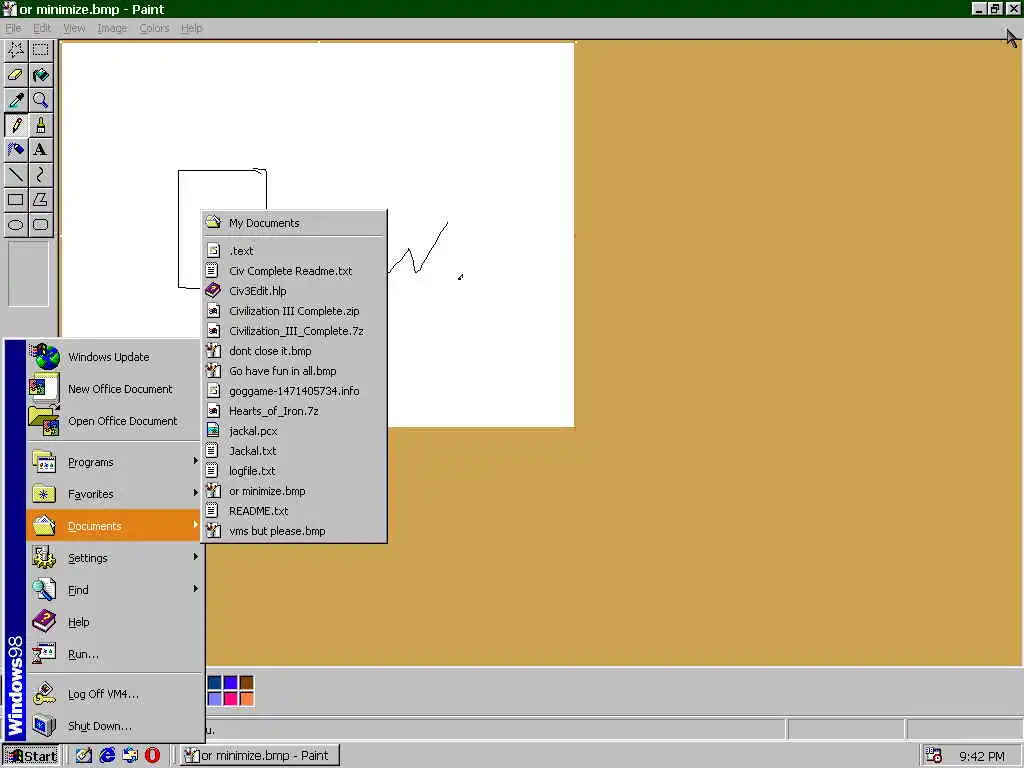Choose the Ellipse tool
This screenshot has height=768, width=1024.
(x=16, y=225)
